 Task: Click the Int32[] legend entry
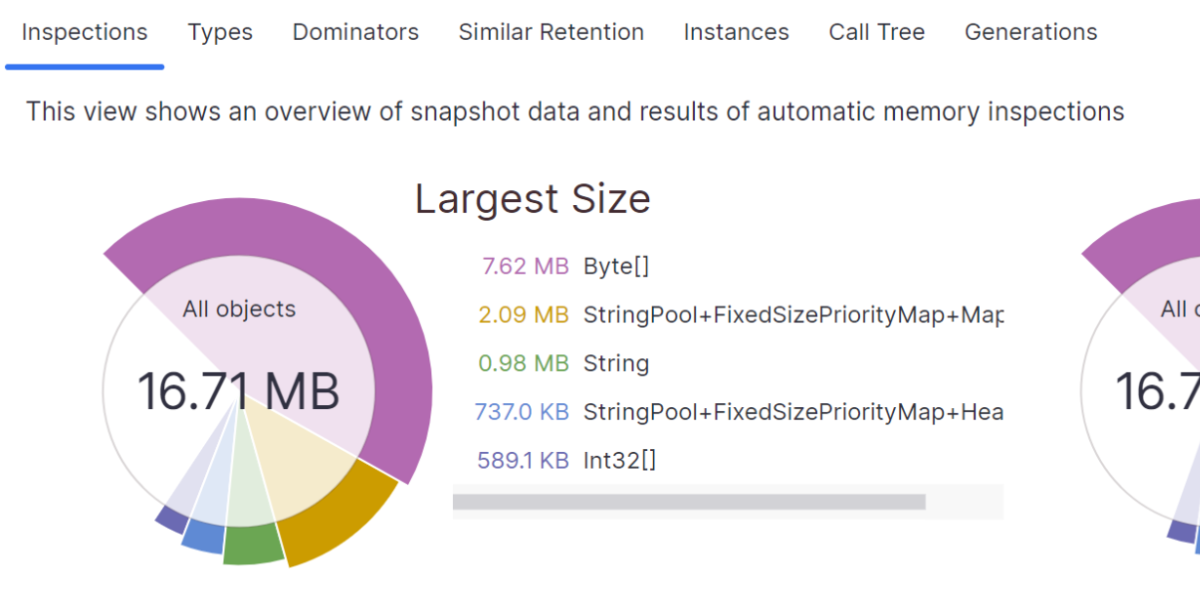619,460
